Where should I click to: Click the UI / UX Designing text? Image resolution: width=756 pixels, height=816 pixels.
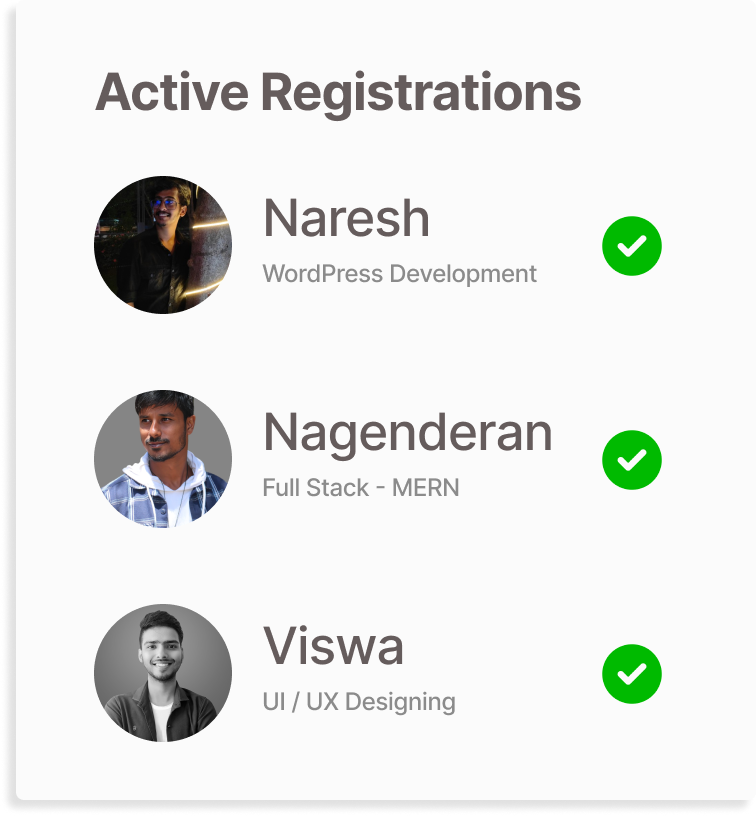point(358,701)
